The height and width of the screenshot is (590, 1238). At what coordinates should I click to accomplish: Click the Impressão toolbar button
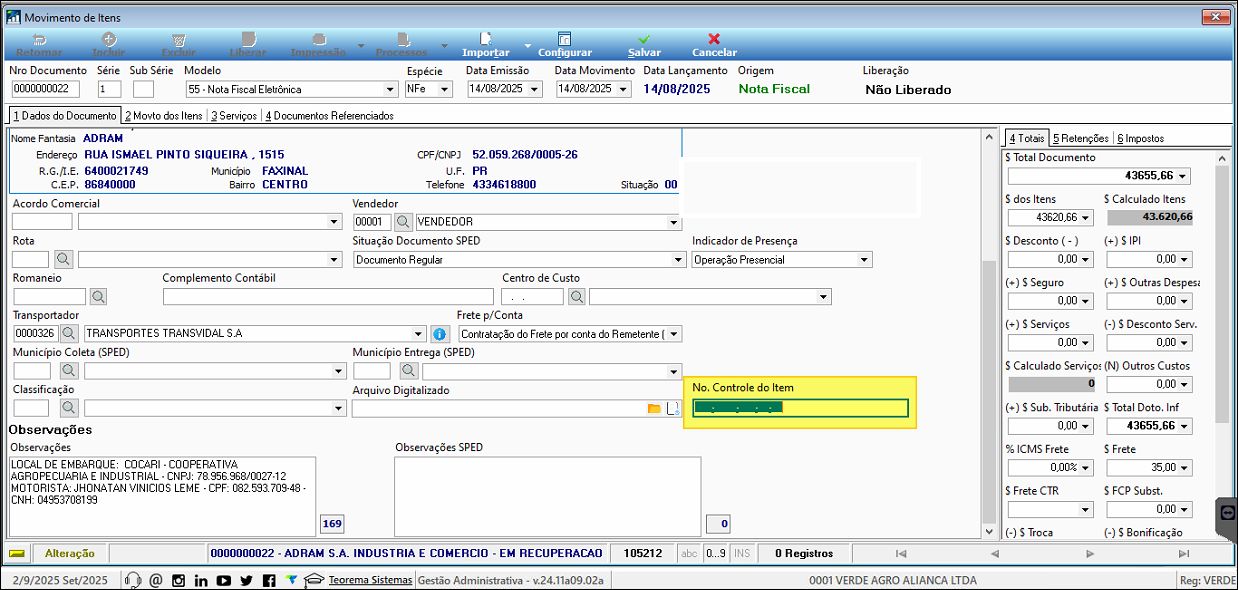tap(318, 45)
